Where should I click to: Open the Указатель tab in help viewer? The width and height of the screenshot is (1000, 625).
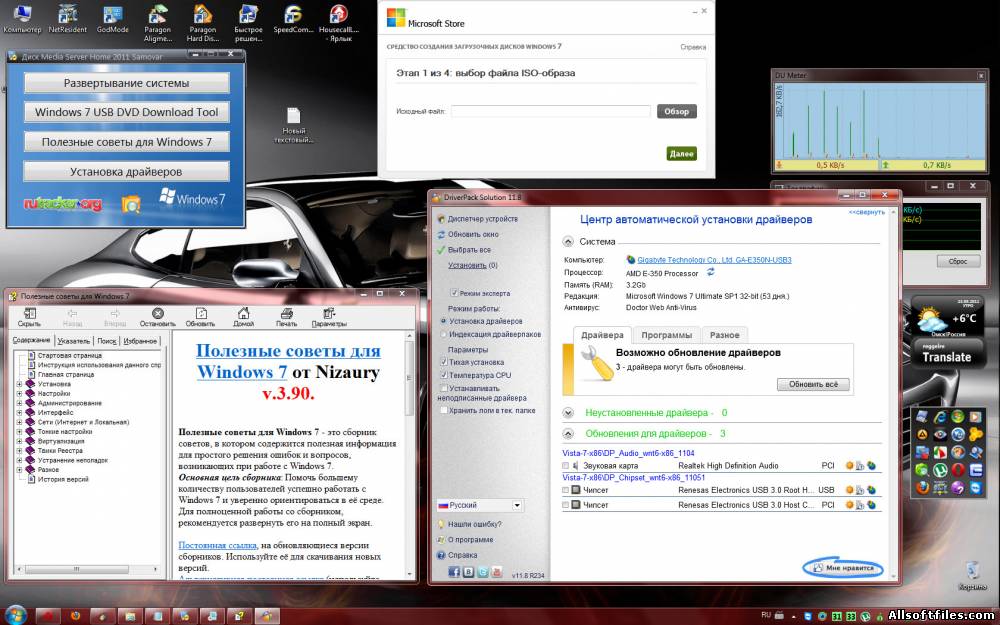tap(73, 341)
